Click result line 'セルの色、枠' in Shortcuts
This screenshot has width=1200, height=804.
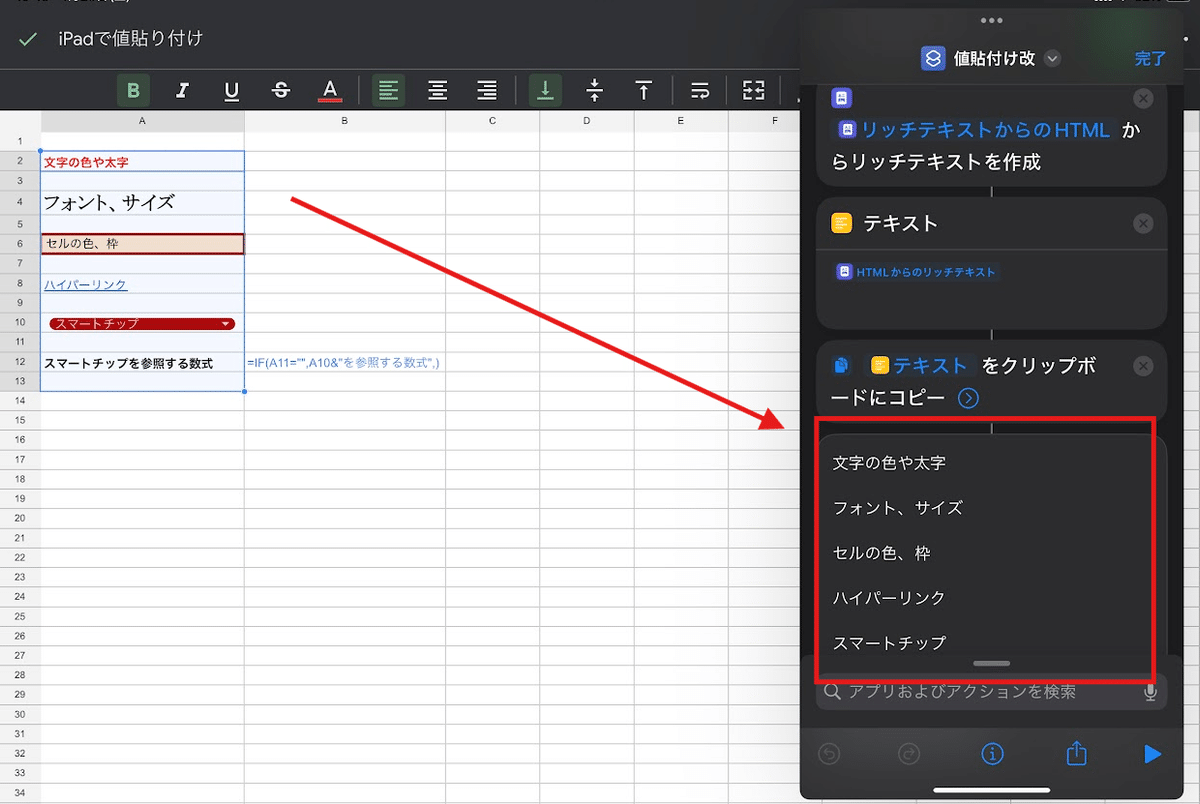(882, 553)
